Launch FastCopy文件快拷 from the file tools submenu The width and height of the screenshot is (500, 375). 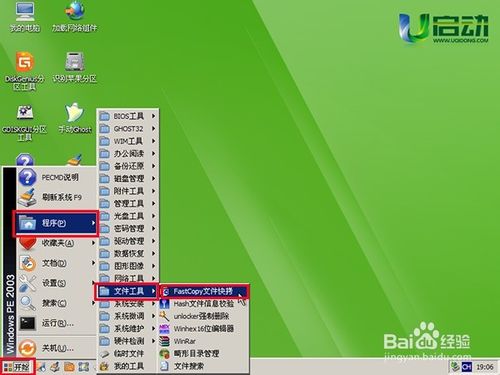point(204,291)
